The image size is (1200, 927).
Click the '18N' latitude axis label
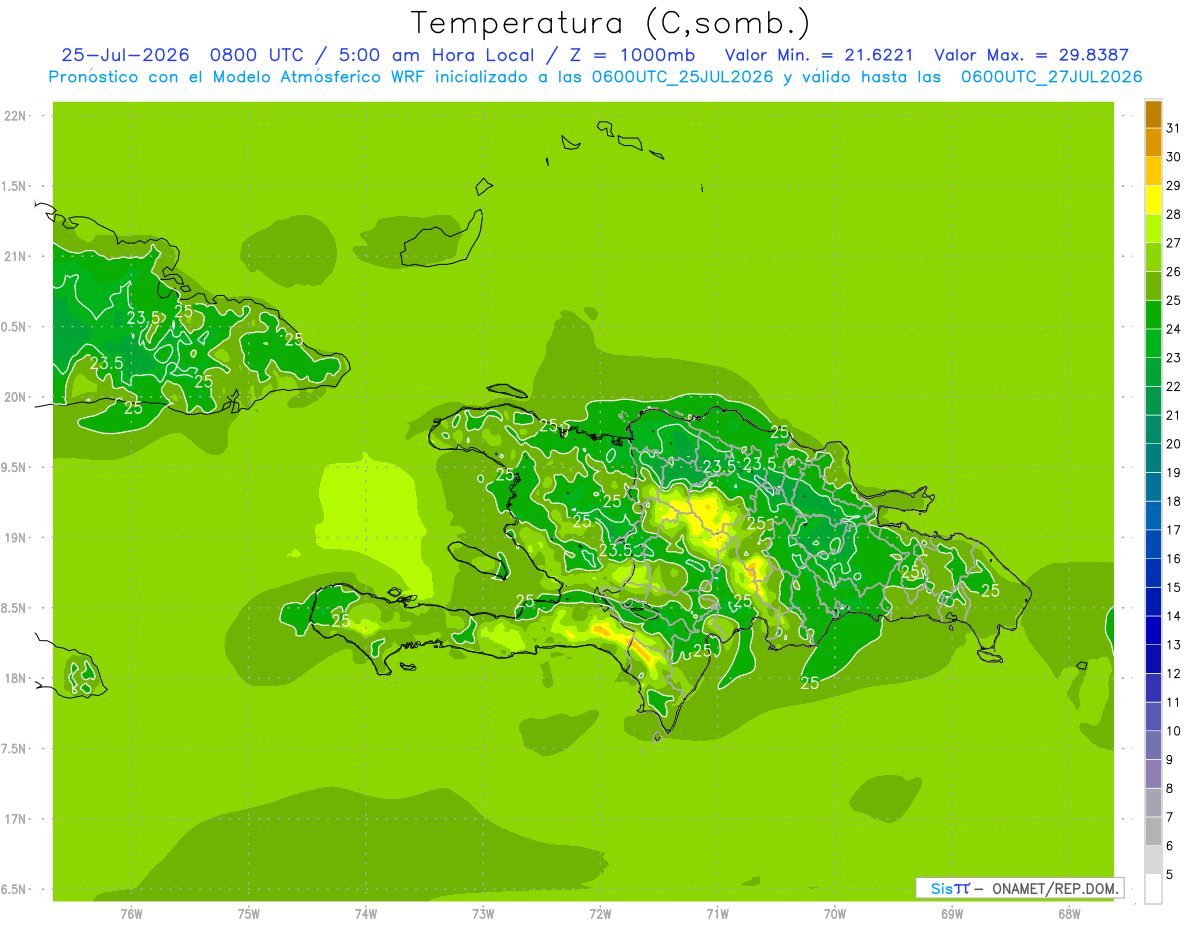[x=16, y=678]
